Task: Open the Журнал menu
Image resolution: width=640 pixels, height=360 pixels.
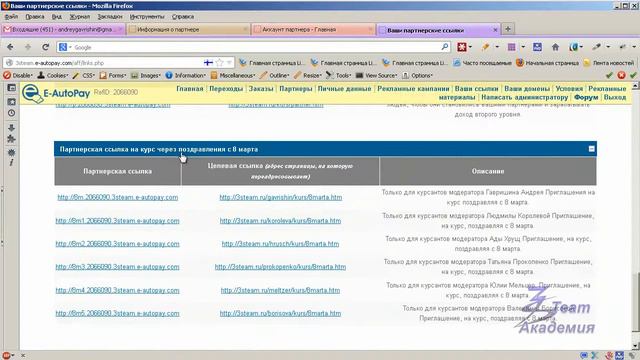Action: click(80, 17)
